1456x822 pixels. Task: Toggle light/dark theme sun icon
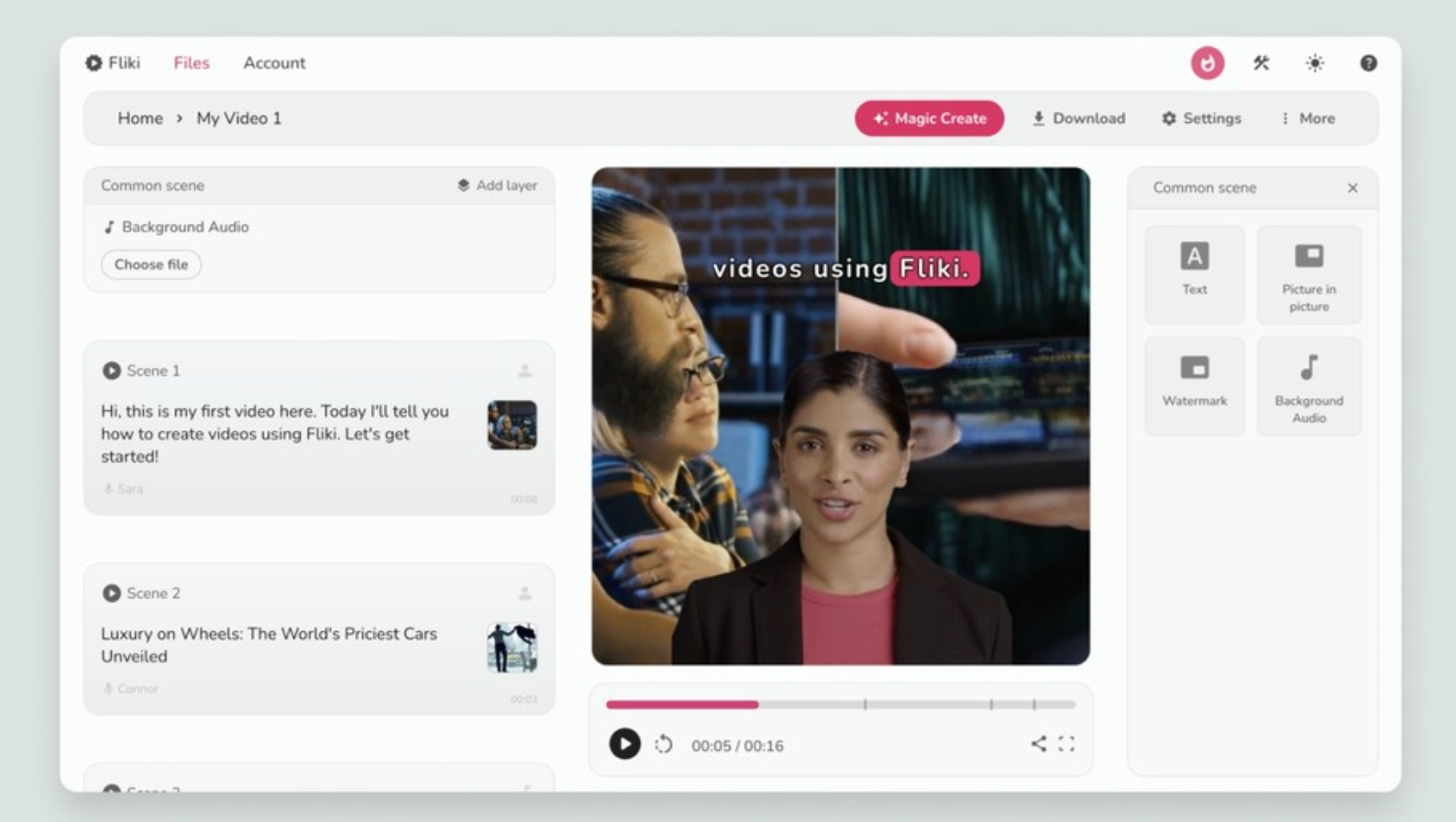click(1315, 62)
